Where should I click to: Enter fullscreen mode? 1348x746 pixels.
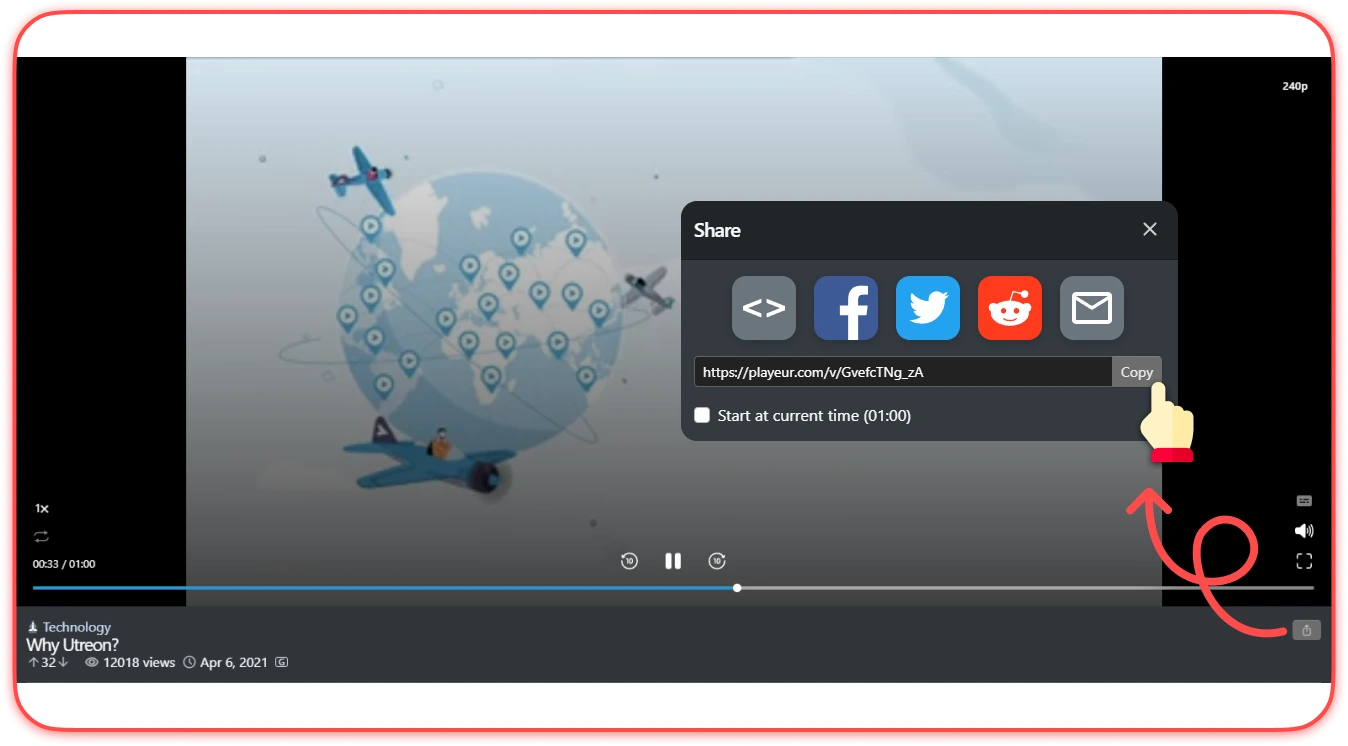1304,561
